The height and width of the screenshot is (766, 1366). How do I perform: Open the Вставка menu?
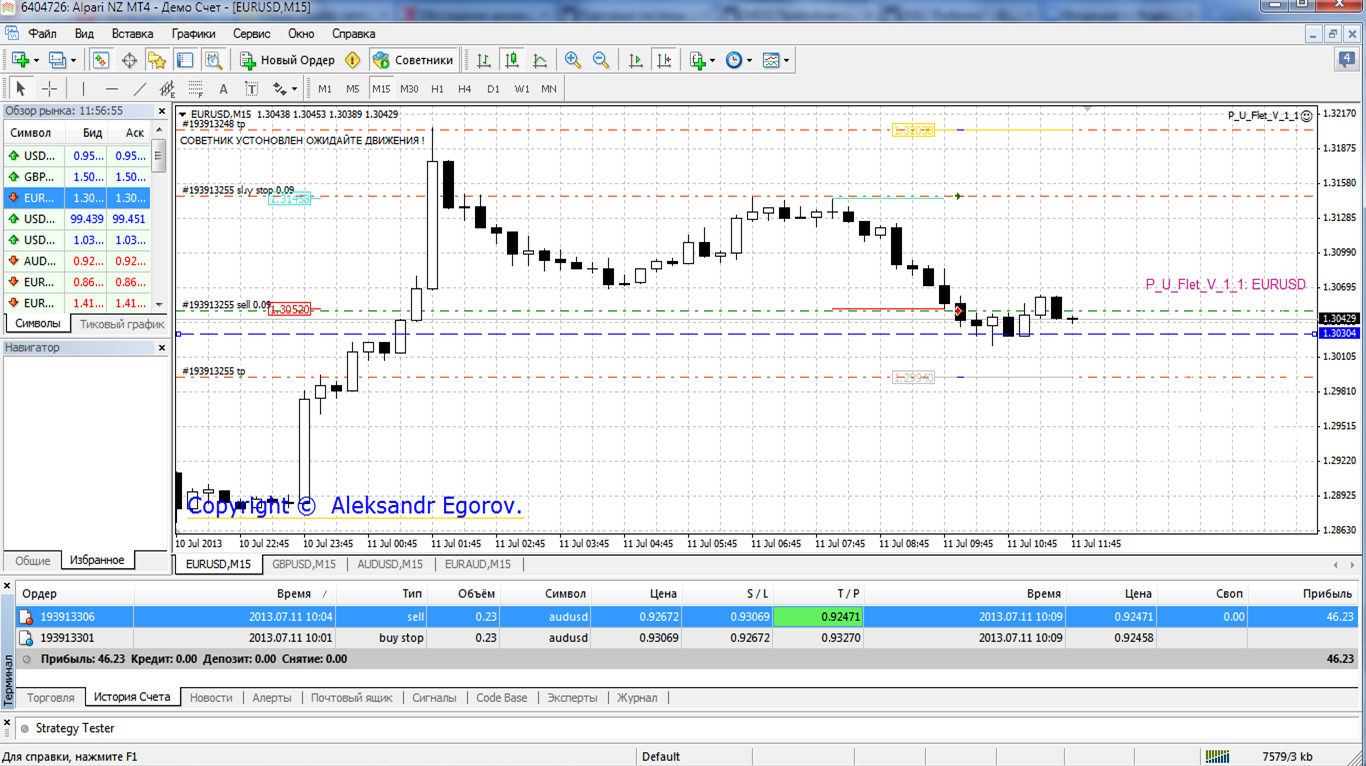(x=133, y=33)
